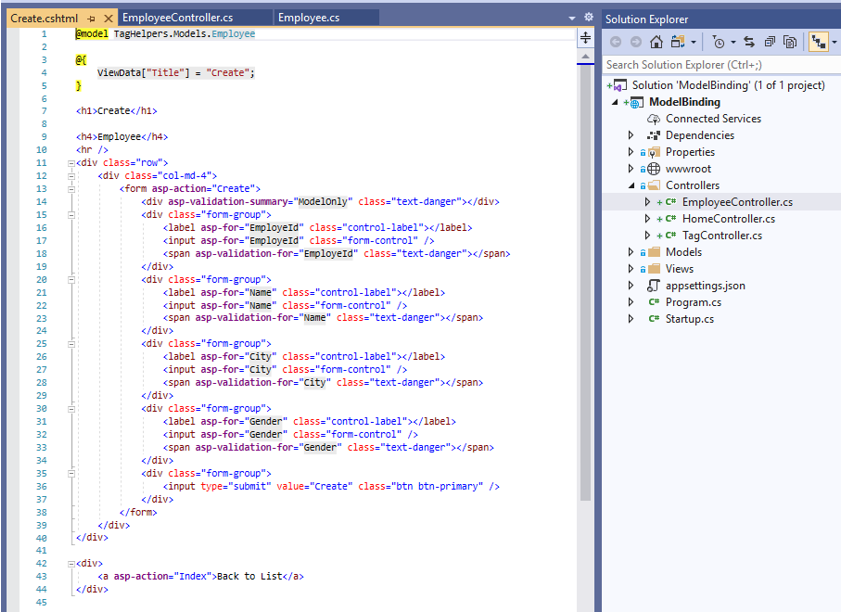Collapse the form asp-action region
The height and width of the screenshot is (613, 844).
point(71,189)
